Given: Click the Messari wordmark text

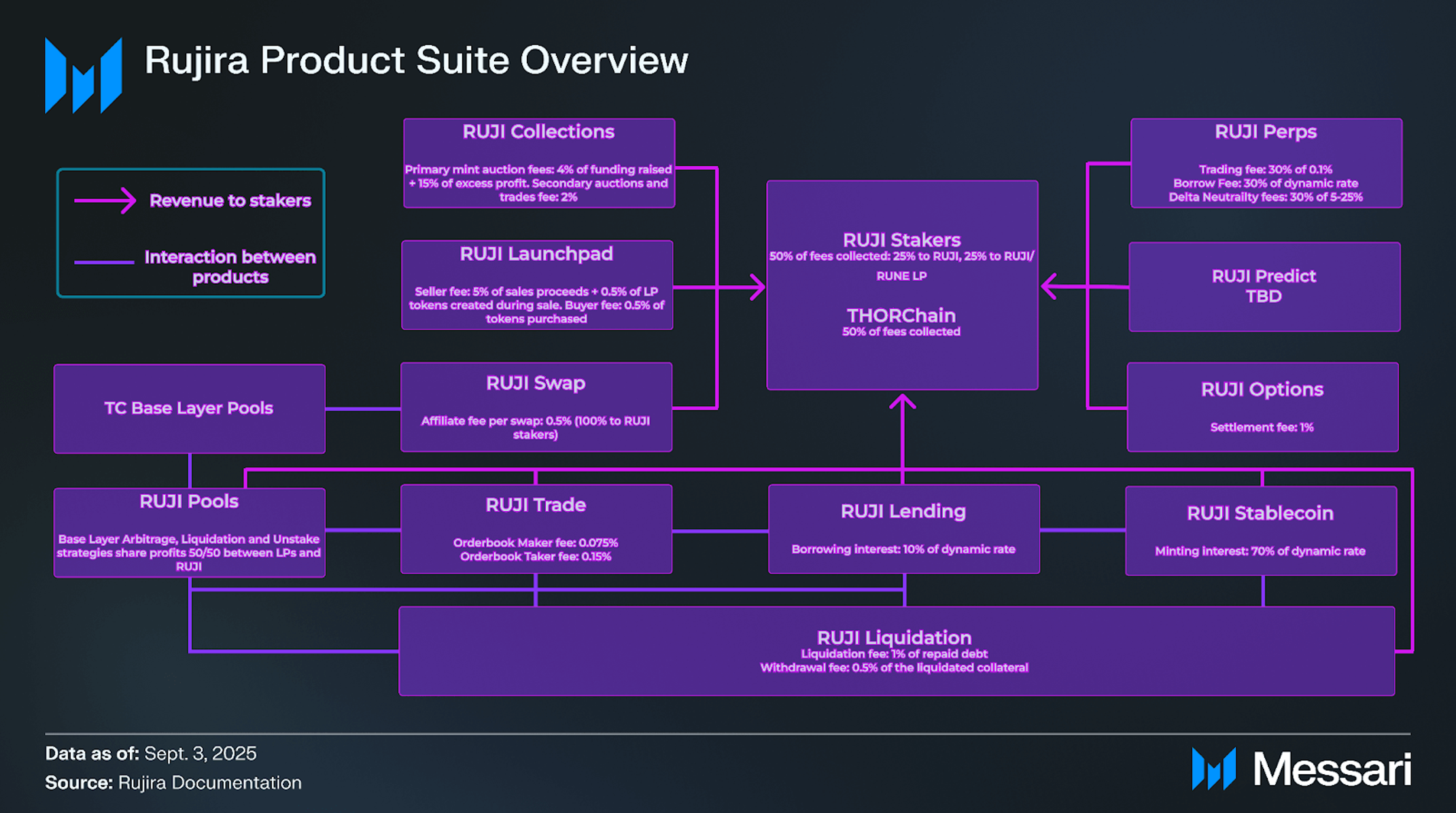Looking at the screenshot, I should 1332,769.
